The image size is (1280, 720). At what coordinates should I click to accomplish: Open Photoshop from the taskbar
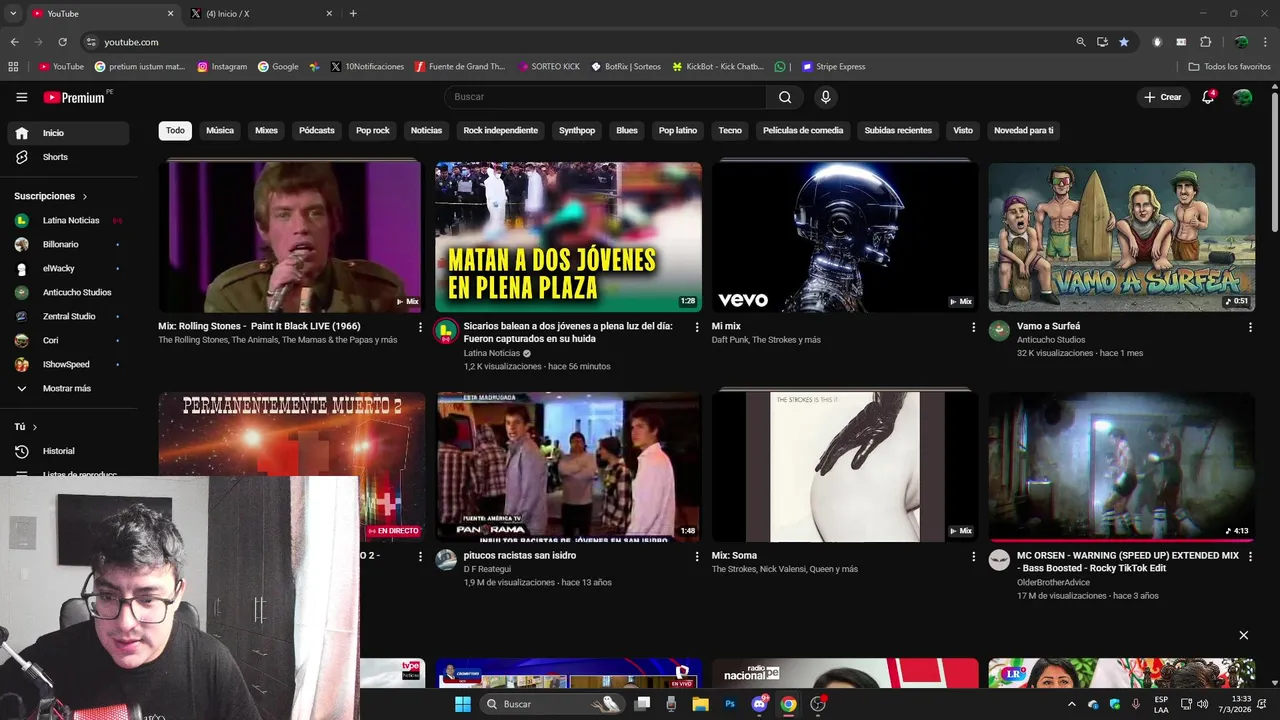[x=730, y=704]
